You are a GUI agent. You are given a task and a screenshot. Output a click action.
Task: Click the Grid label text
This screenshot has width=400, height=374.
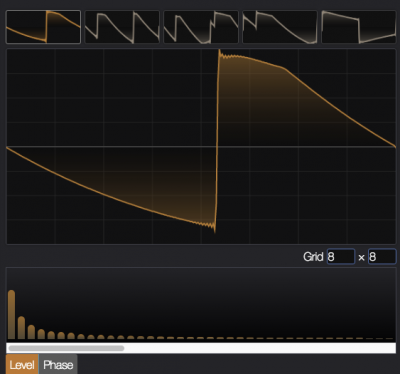pyautogui.click(x=313, y=257)
